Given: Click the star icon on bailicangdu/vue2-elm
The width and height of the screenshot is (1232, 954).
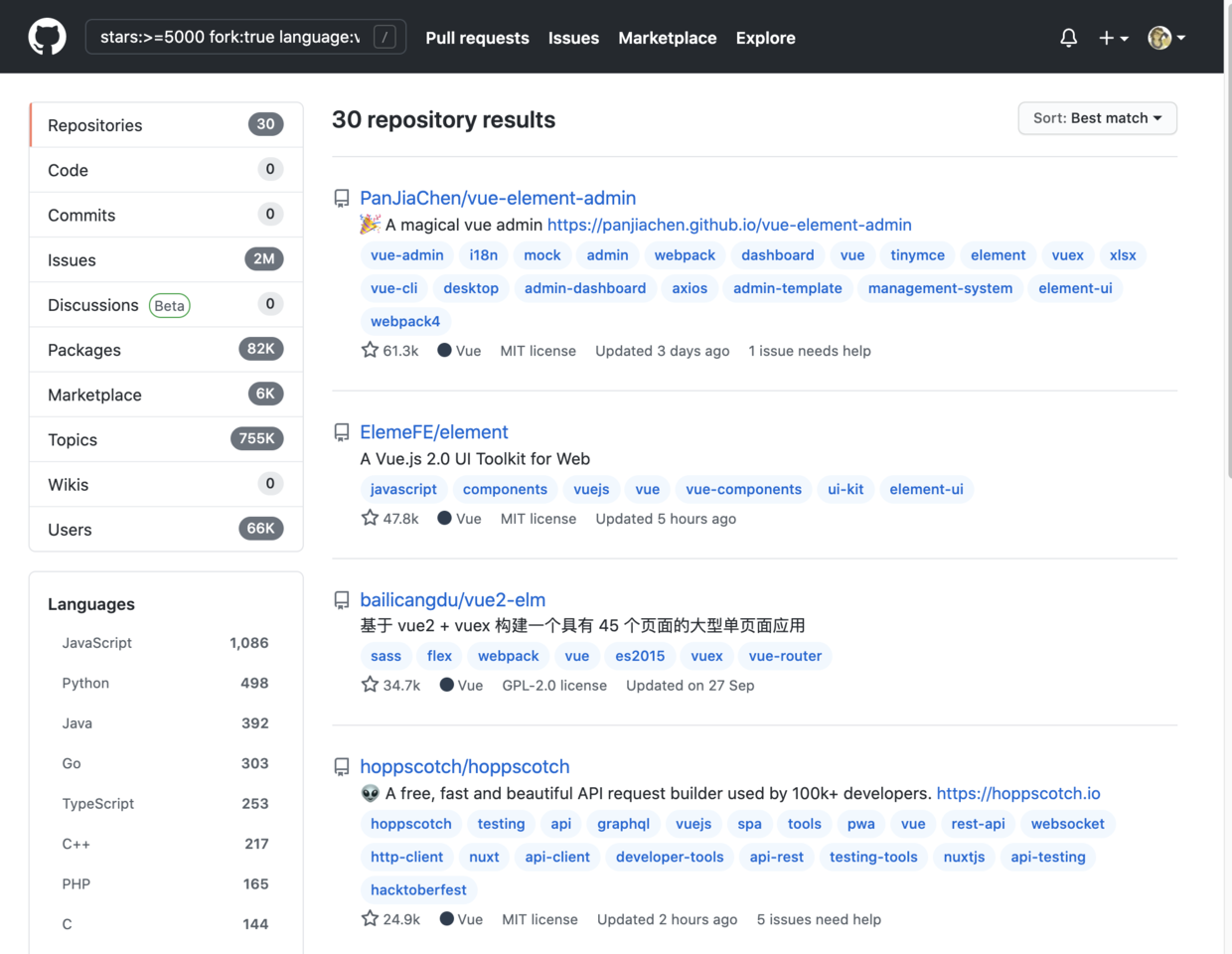Looking at the screenshot, I should (370, 685).
